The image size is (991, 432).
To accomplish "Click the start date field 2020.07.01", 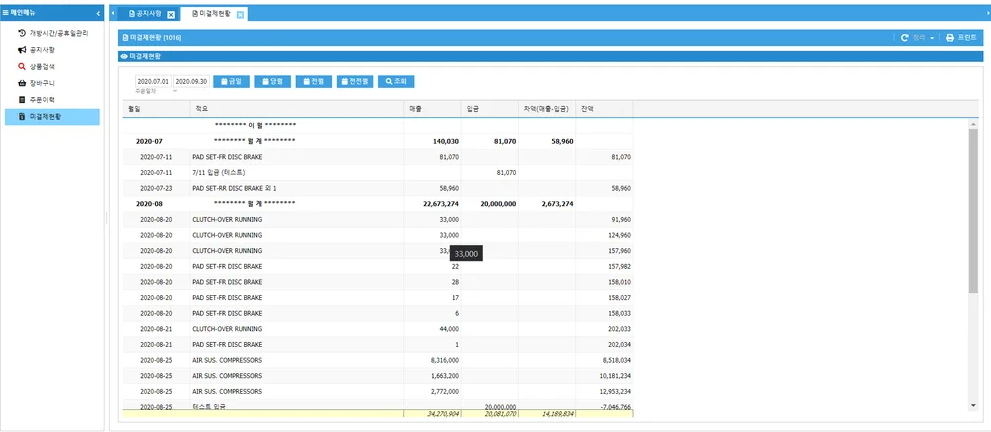I will (x=153, y=81).
